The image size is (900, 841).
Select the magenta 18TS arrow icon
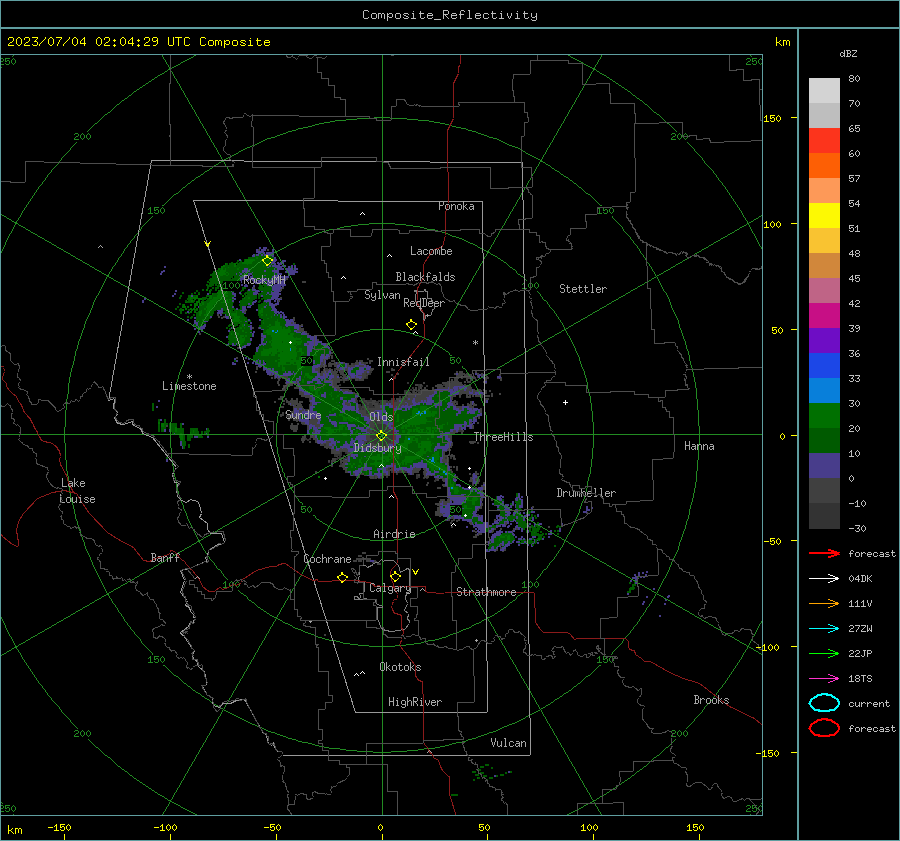824,679
